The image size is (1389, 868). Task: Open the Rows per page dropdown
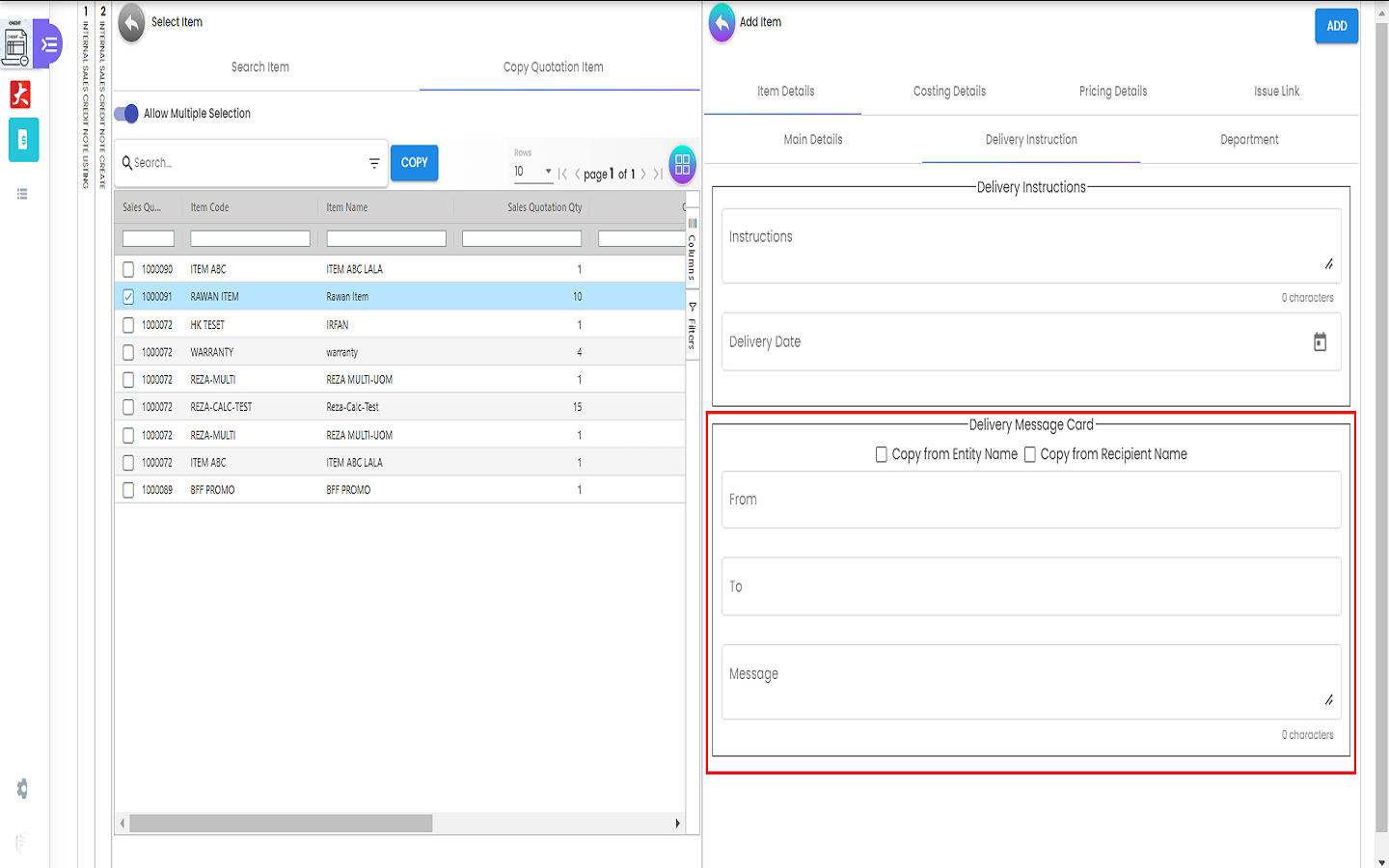point(533,173)
